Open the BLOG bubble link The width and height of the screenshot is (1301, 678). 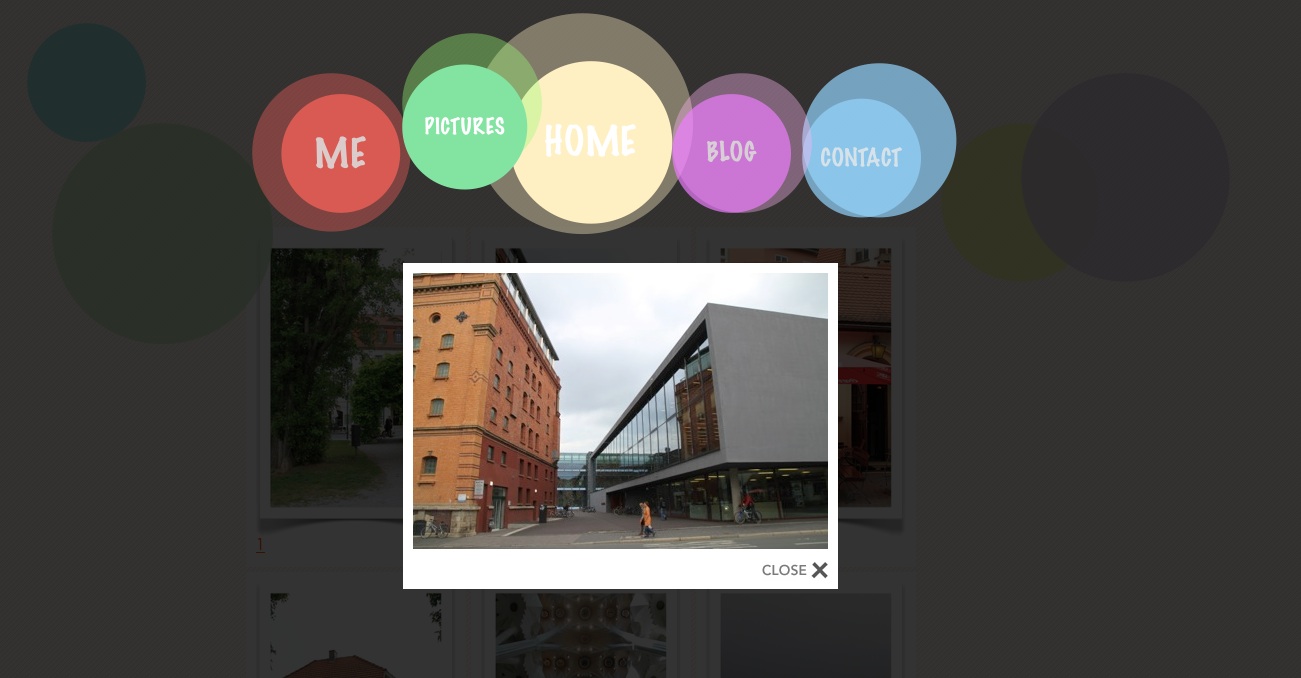731,153
